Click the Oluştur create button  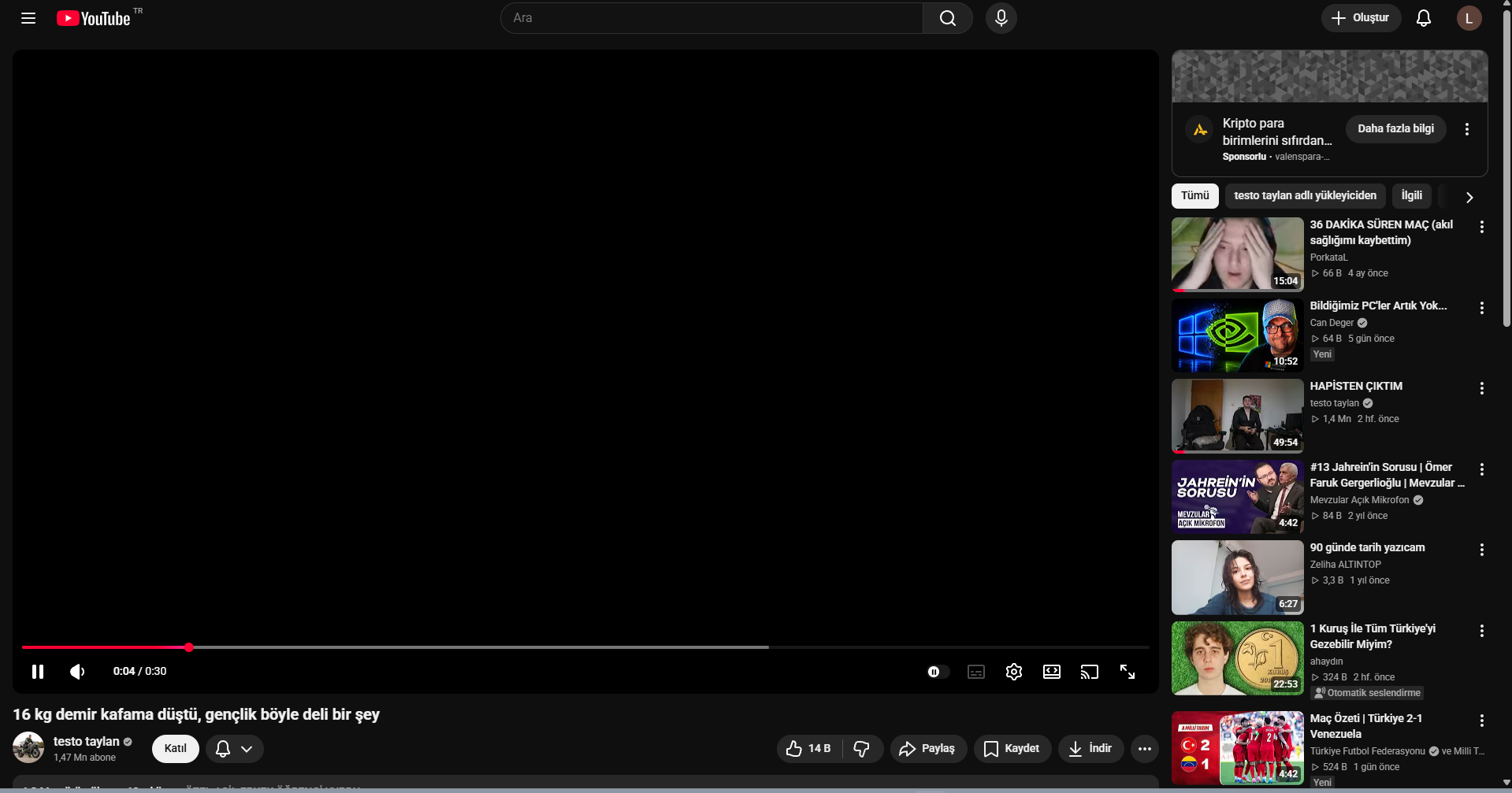click(1361, 18)
